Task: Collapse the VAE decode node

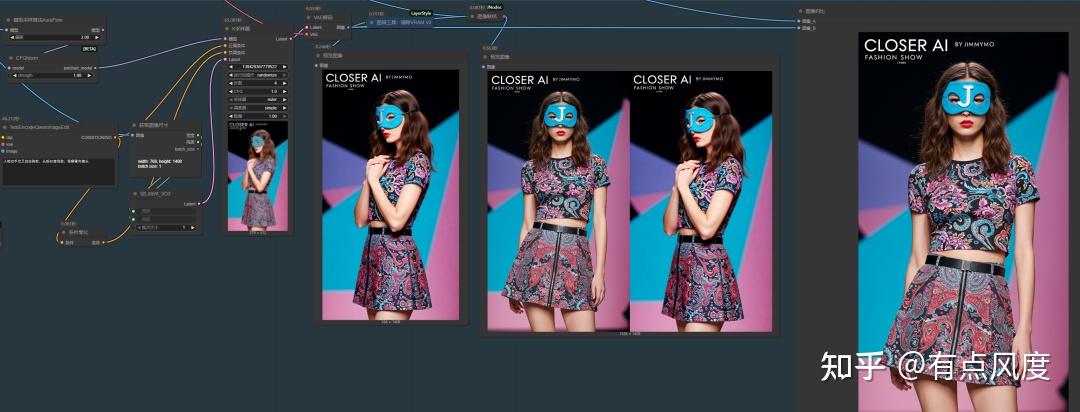Action: [x=310, y=17]
